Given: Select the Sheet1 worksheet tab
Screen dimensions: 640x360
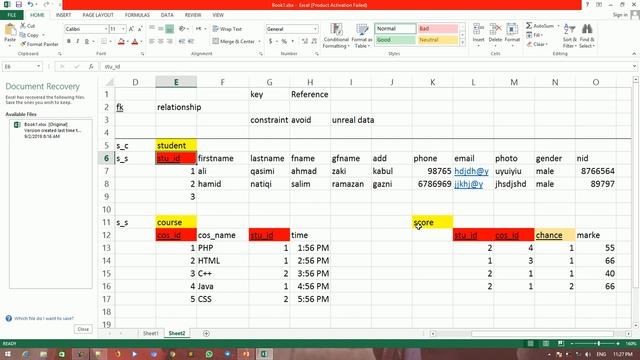Looking at the screenshot, I should click(x=151, y=333).
